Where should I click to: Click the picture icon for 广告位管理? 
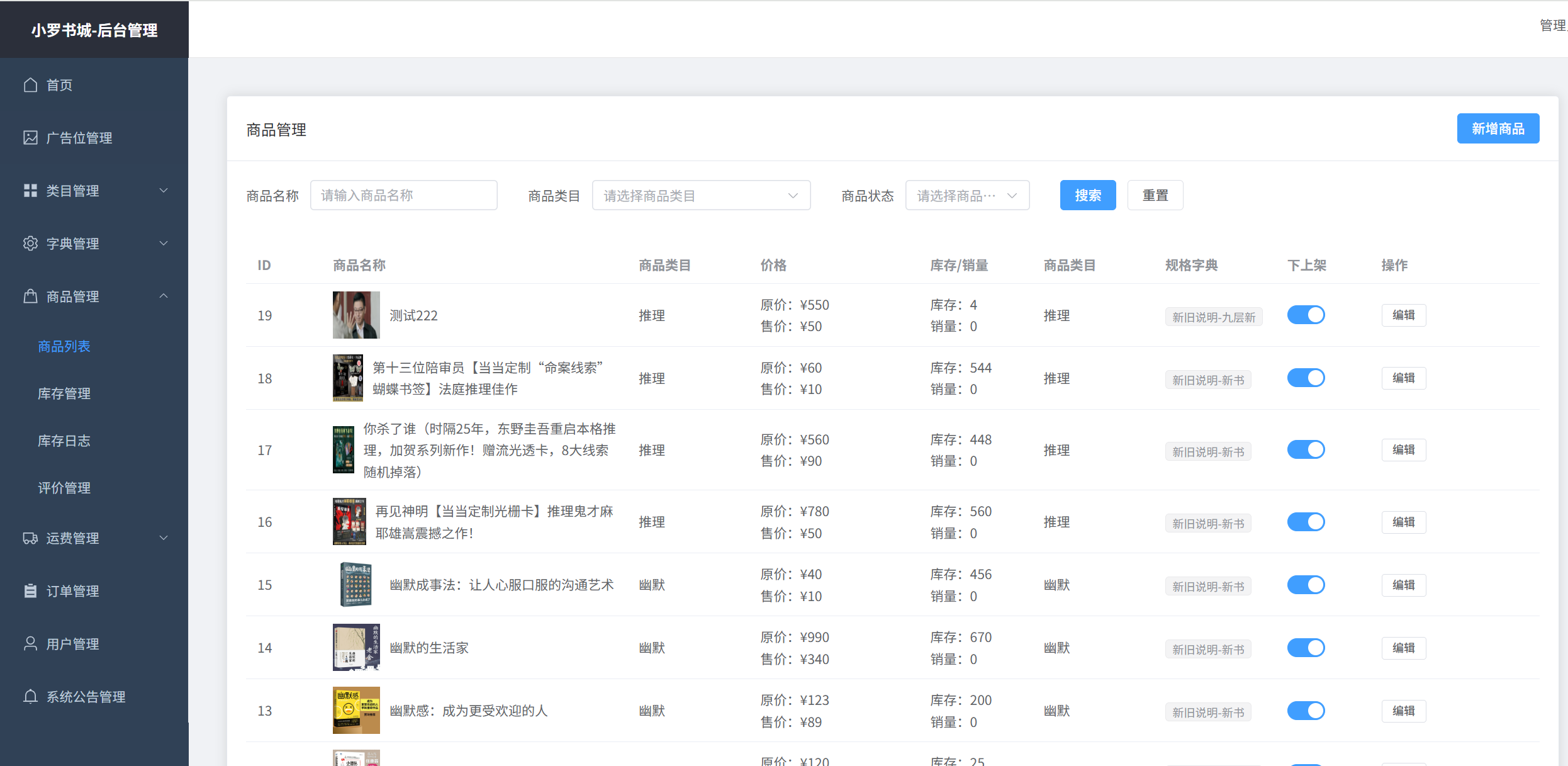[30, 138]
